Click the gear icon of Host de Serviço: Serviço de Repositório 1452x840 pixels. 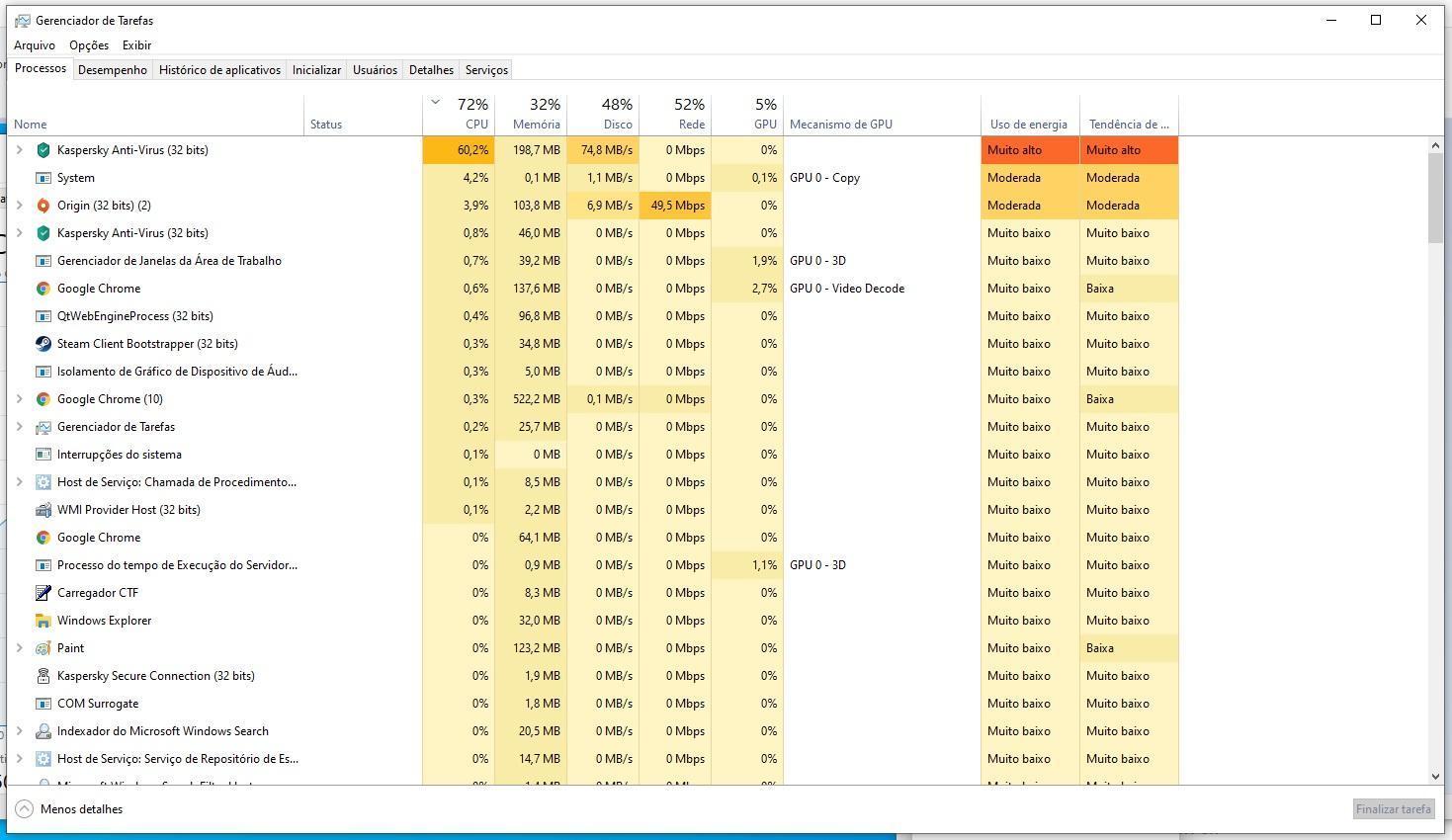coord(43,759)
